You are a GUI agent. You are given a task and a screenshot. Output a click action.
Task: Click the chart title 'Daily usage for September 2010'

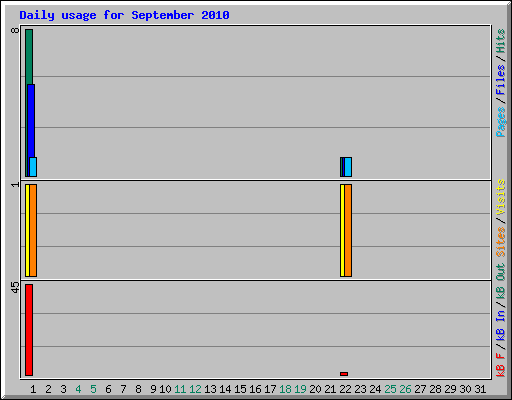pos(124,15)
